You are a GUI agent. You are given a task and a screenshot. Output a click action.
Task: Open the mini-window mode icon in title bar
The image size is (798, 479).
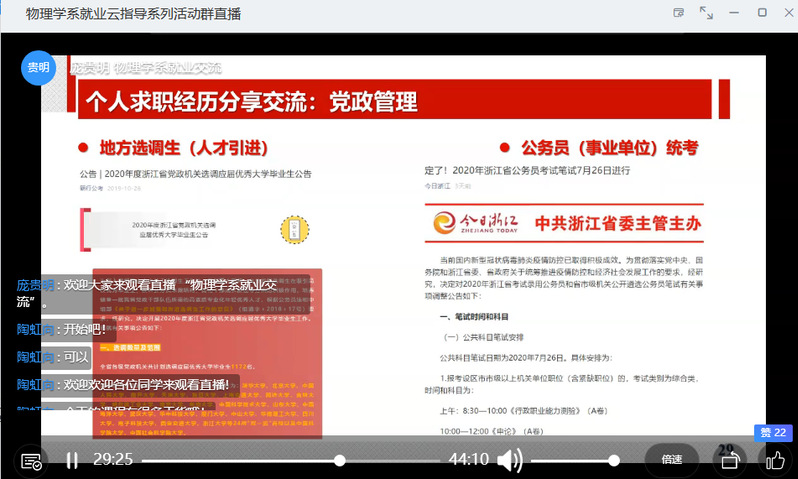(679, 13)
